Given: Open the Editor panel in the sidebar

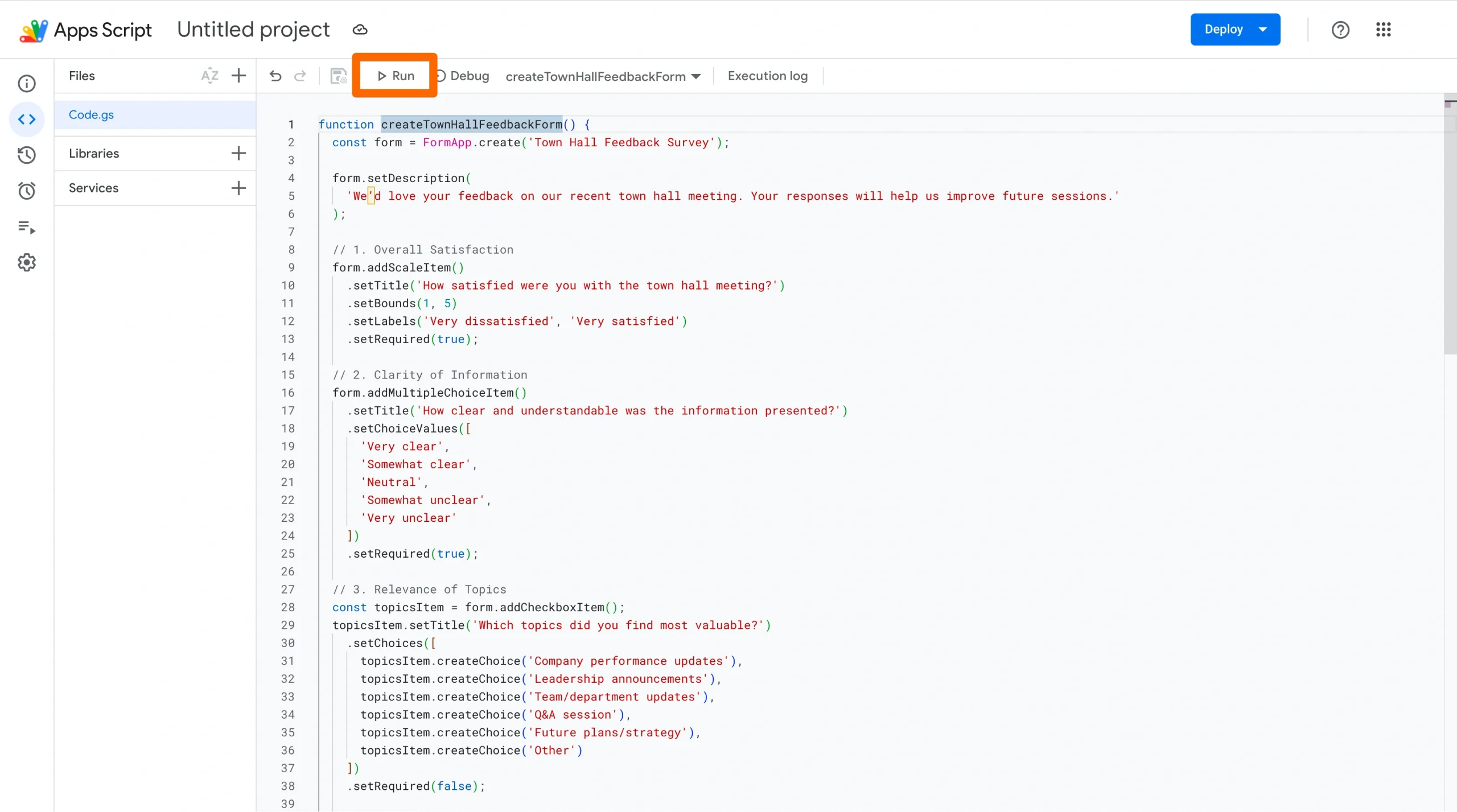Looking at the screenshot, I should 27,119.
